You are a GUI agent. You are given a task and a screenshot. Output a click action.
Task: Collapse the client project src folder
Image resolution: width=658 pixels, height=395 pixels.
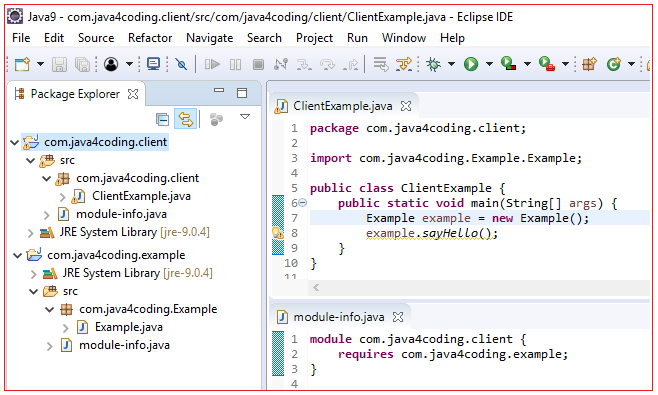click(30, 160)
